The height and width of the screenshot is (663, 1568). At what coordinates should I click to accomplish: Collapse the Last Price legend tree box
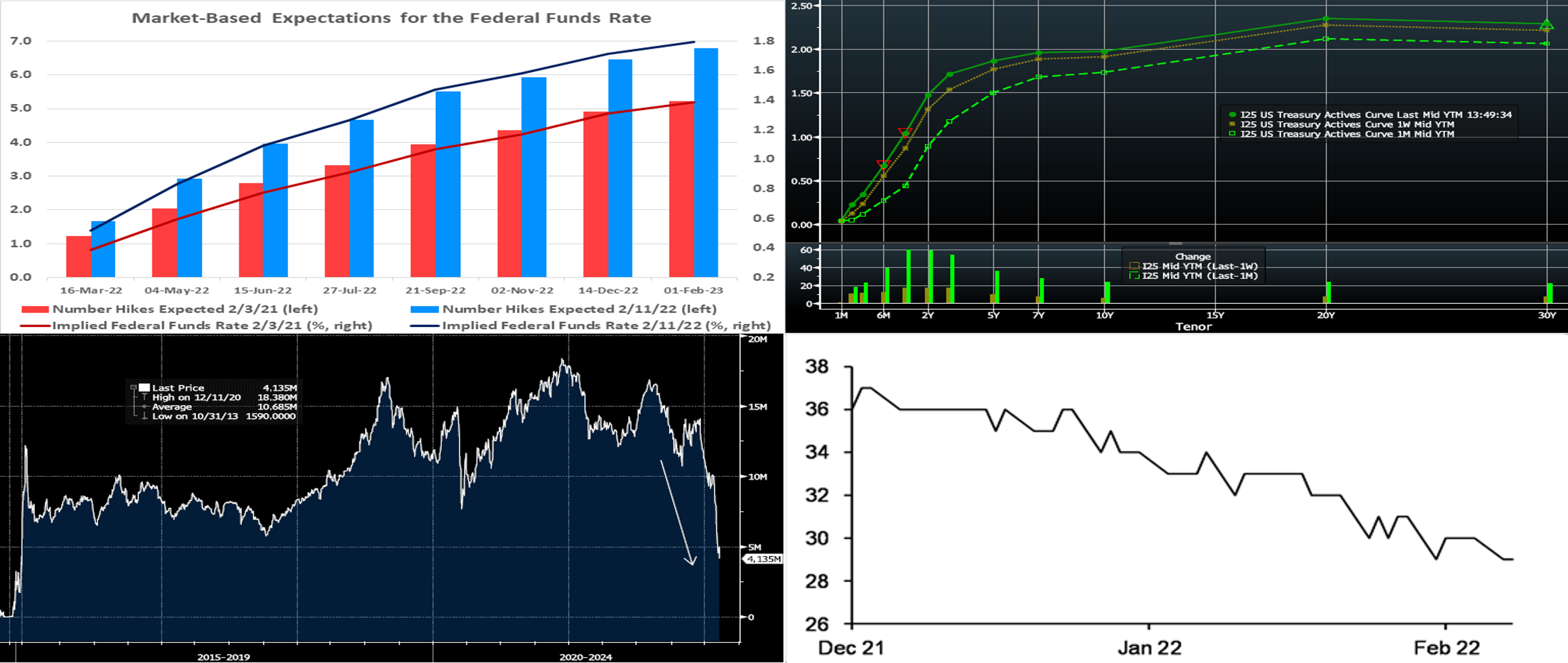coord(133,387)
